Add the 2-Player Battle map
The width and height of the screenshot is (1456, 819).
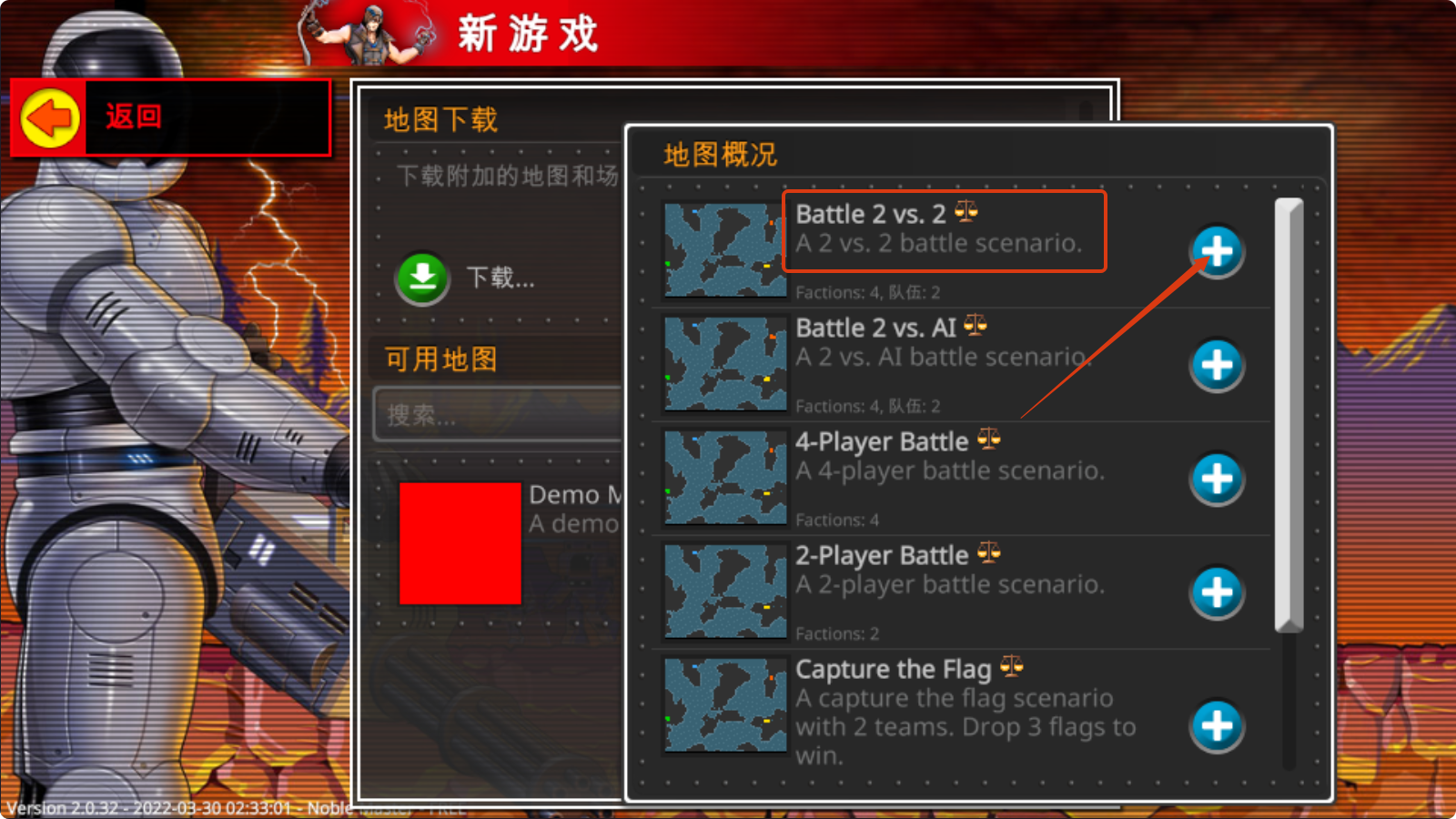pos(1217,592)
